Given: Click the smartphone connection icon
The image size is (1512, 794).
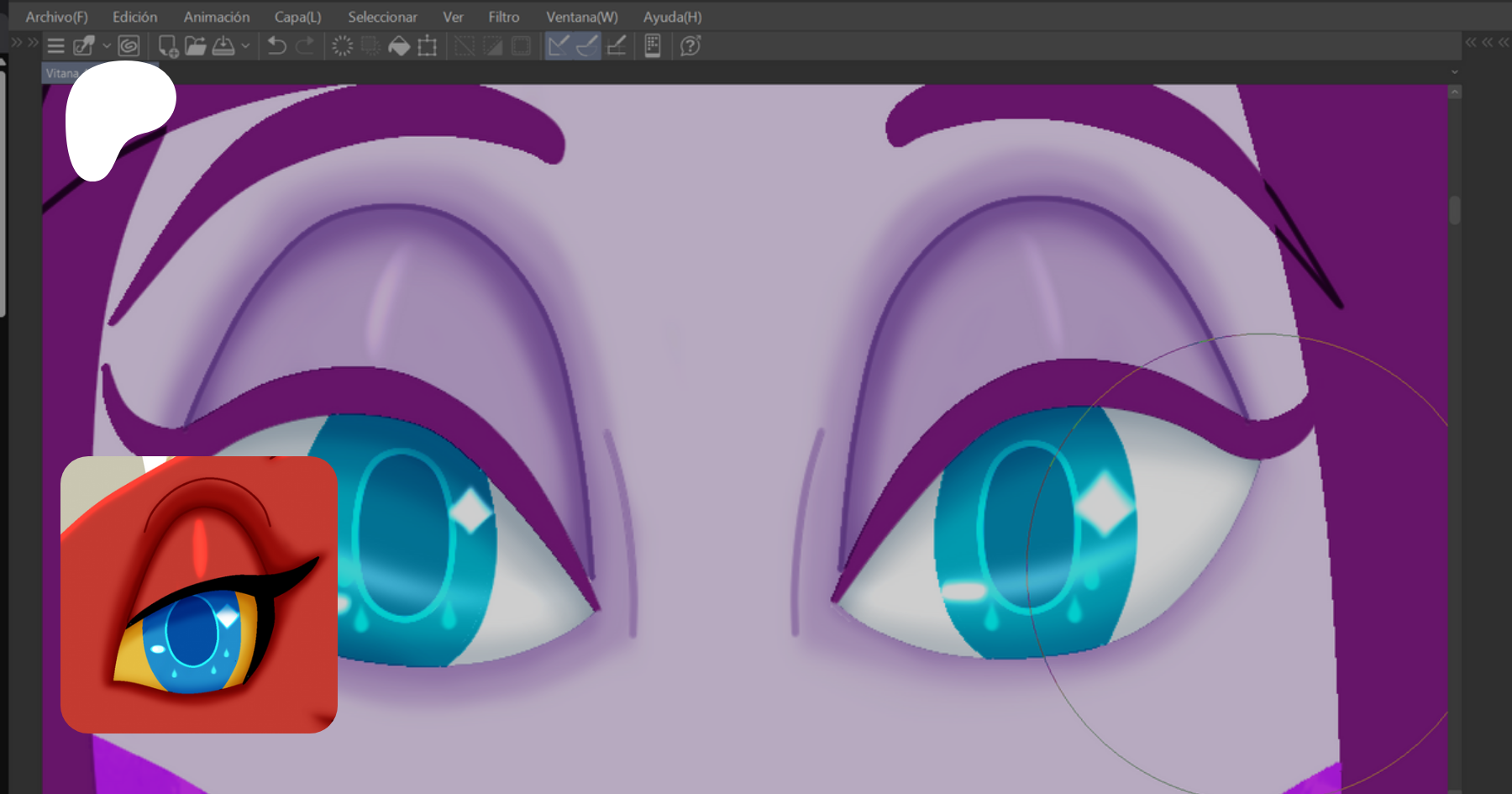Looking at the screenshot, I should tap(653, 46).
